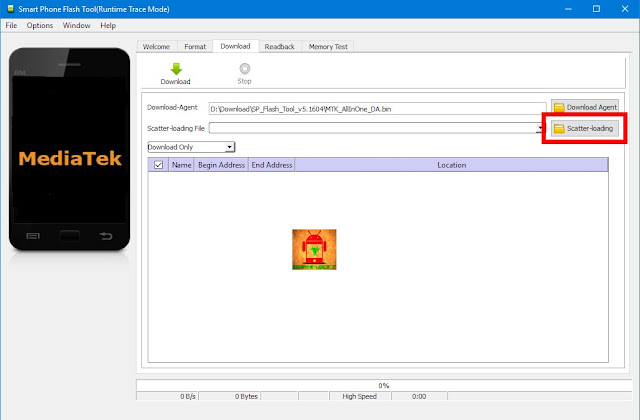Open the Help menu
The image size is (640, 420).
click(108, 25)
